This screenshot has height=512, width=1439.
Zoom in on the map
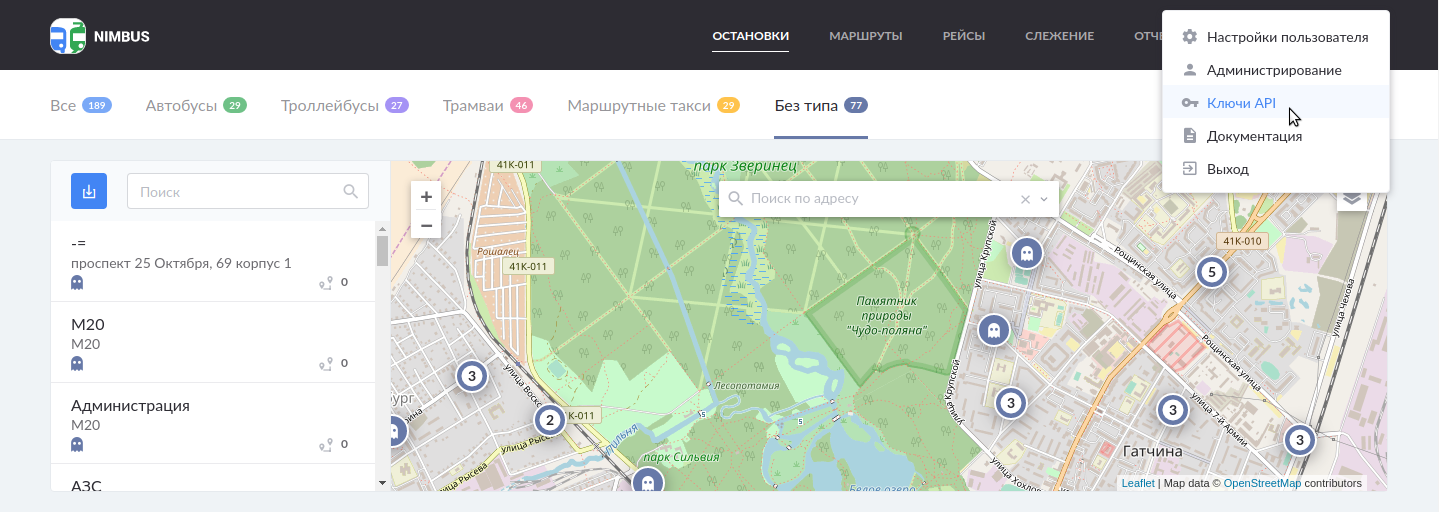pos(426,197)
